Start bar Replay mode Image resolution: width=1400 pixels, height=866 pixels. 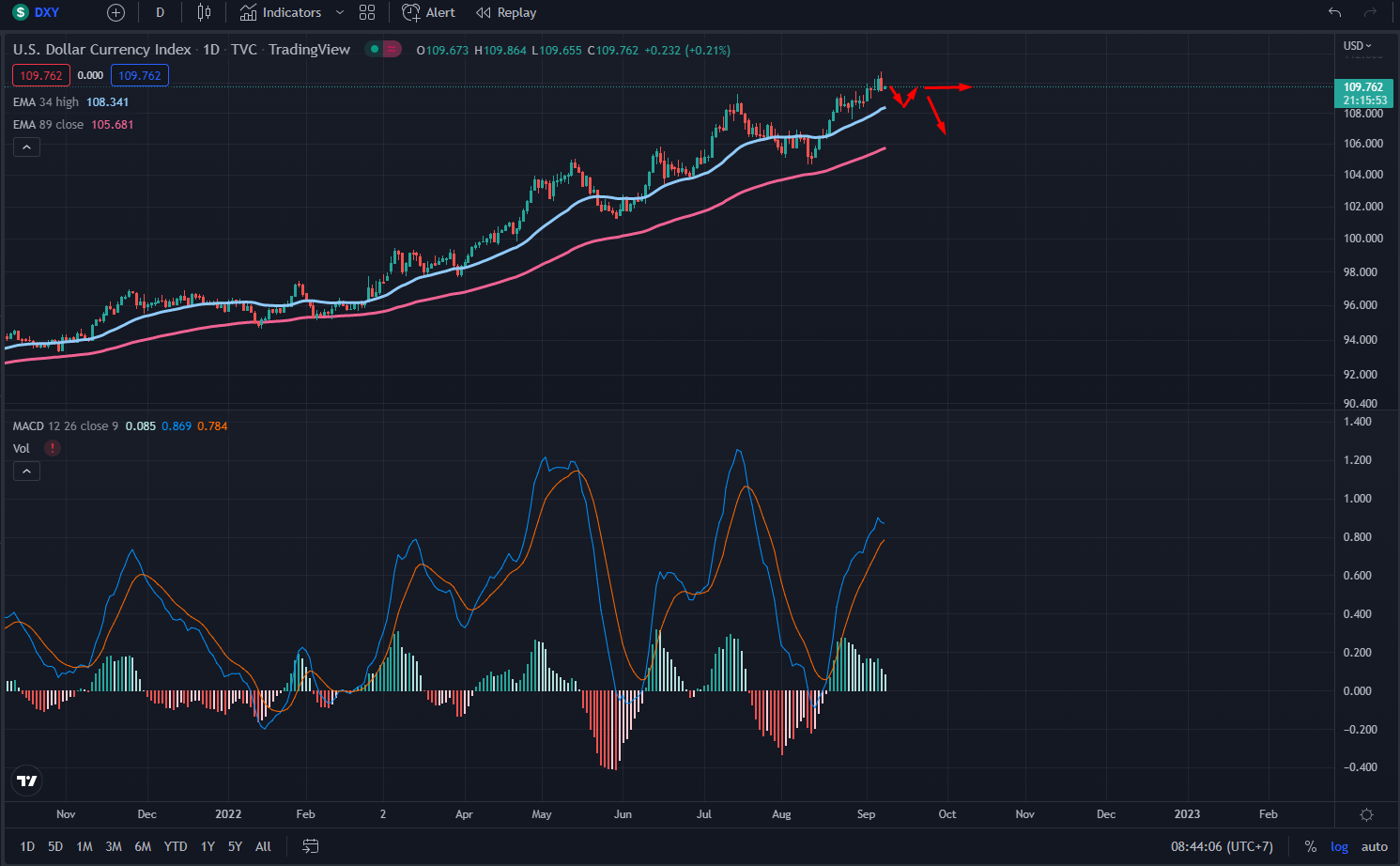506,13
